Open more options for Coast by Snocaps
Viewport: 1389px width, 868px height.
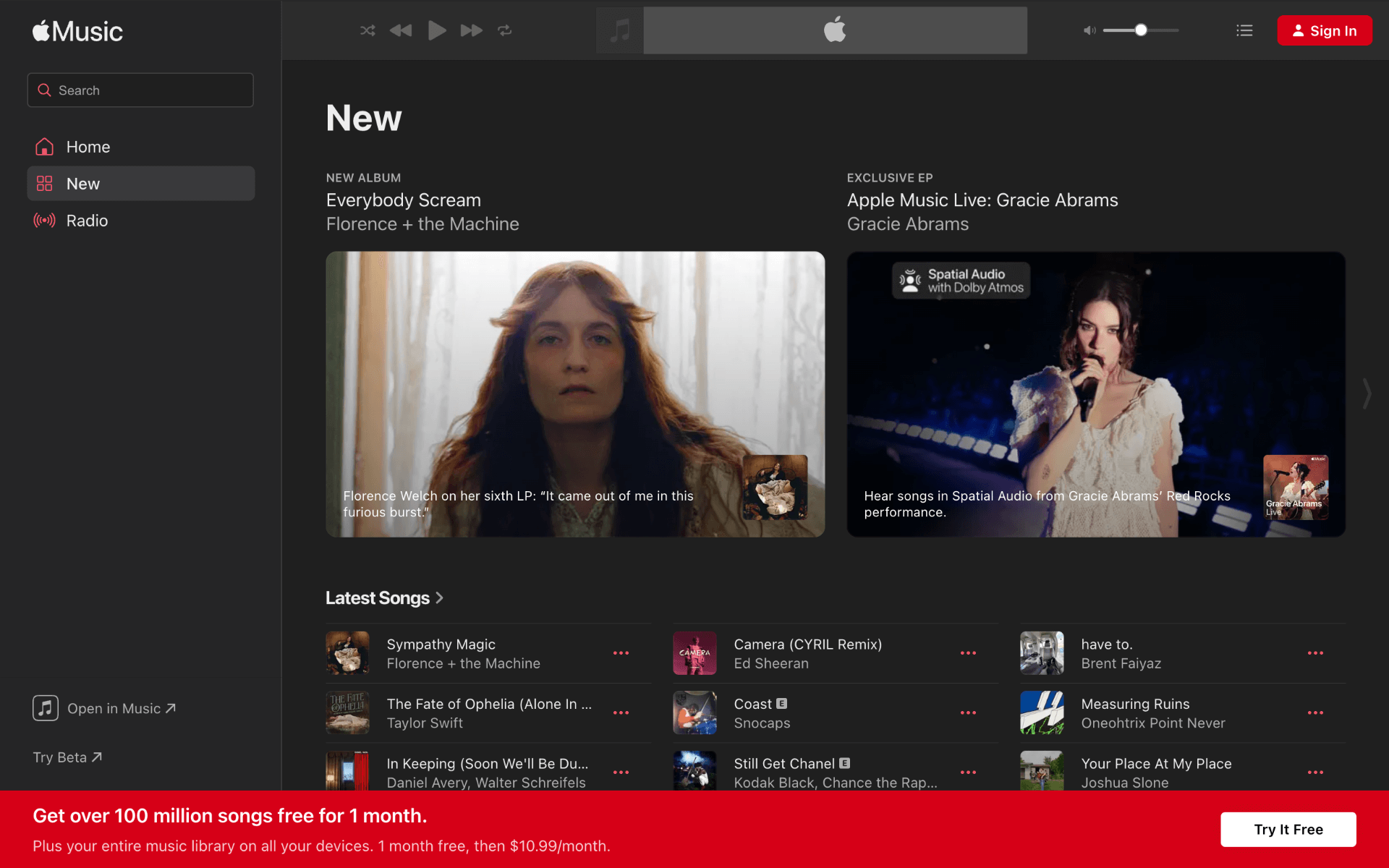click(968, 713)
